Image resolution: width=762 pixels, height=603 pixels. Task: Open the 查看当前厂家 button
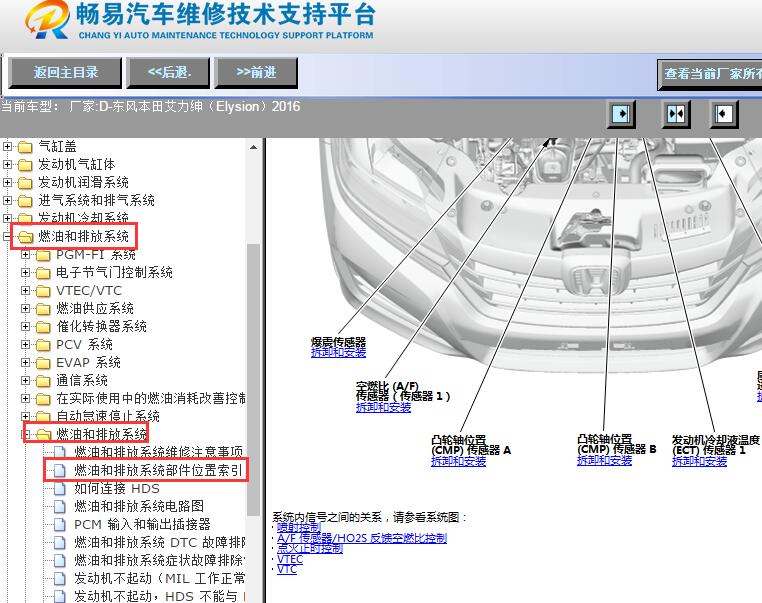point(710,74)
